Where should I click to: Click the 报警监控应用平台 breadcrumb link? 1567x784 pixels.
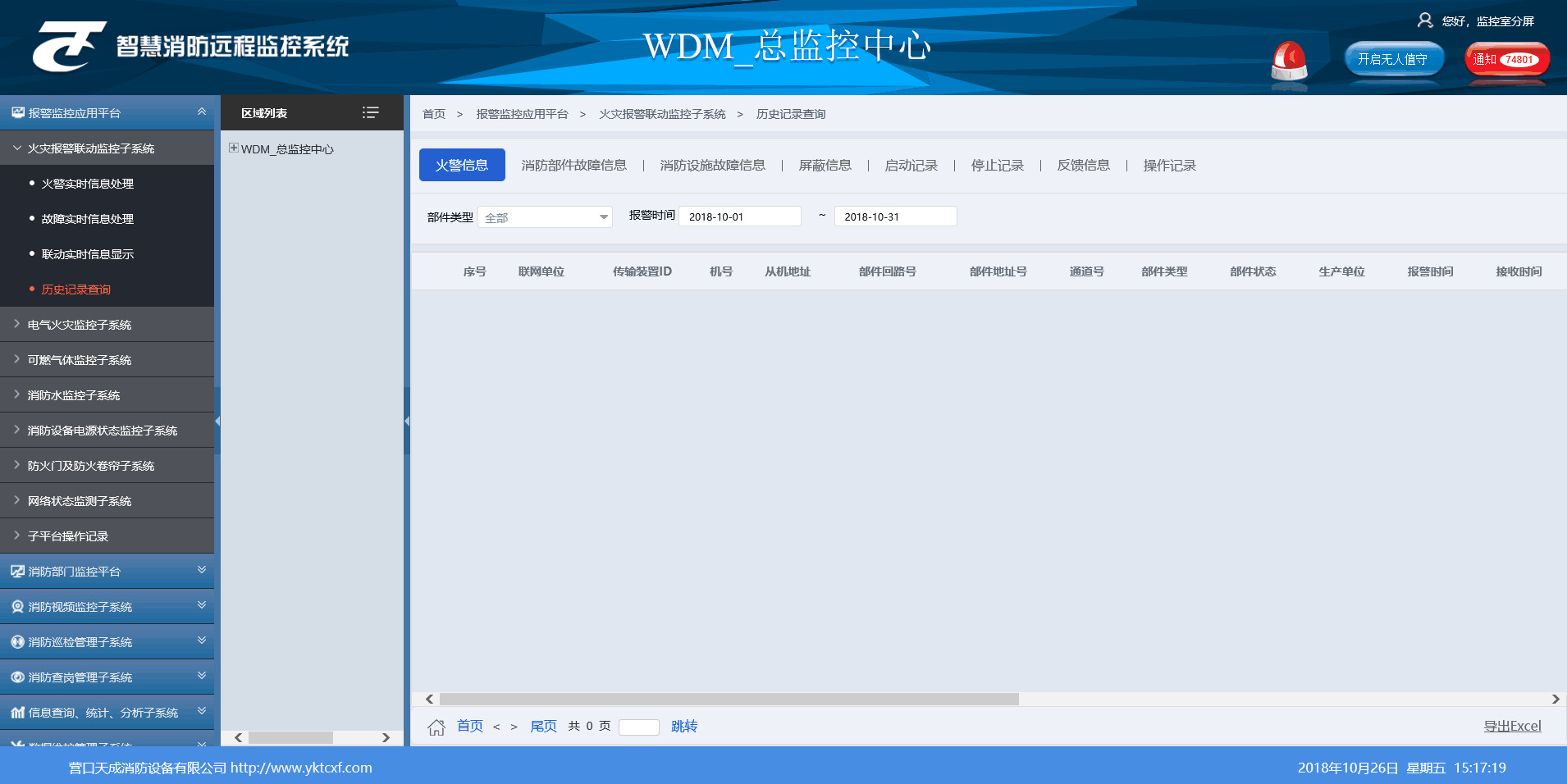coord(522,114)
